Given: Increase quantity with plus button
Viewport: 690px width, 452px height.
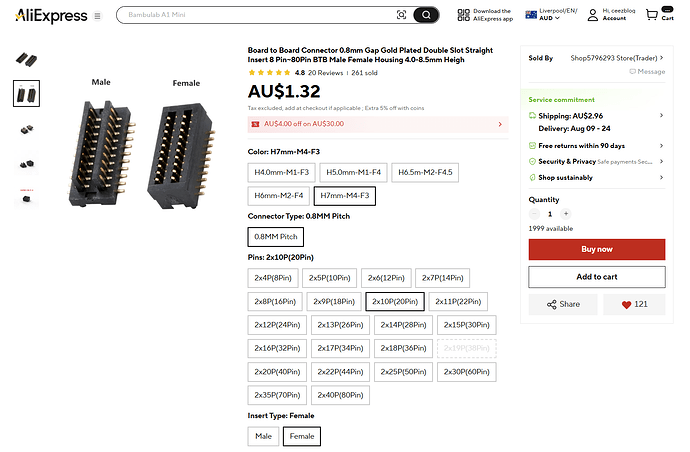Looking at the screenshot, I should click(x=566, y=214).
